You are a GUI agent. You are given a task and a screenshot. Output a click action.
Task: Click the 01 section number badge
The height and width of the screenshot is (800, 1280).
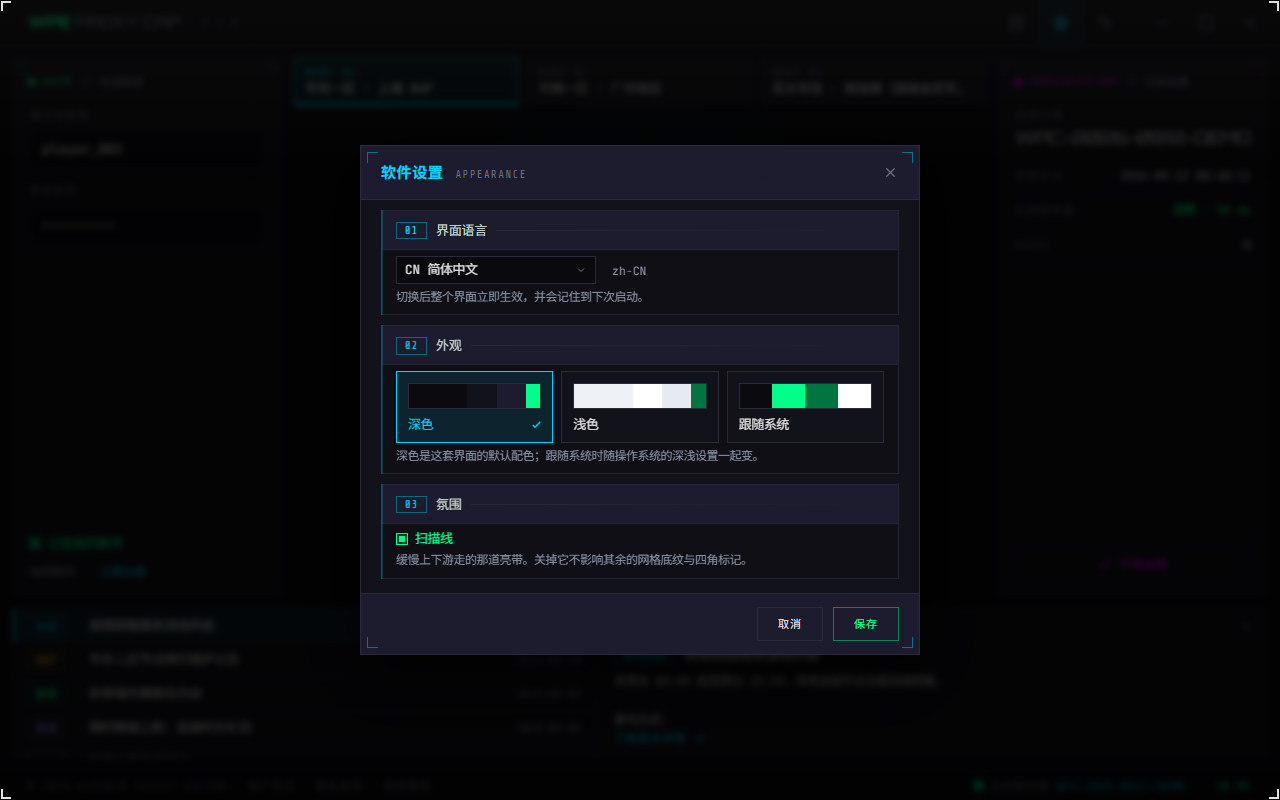click(411, 230)
